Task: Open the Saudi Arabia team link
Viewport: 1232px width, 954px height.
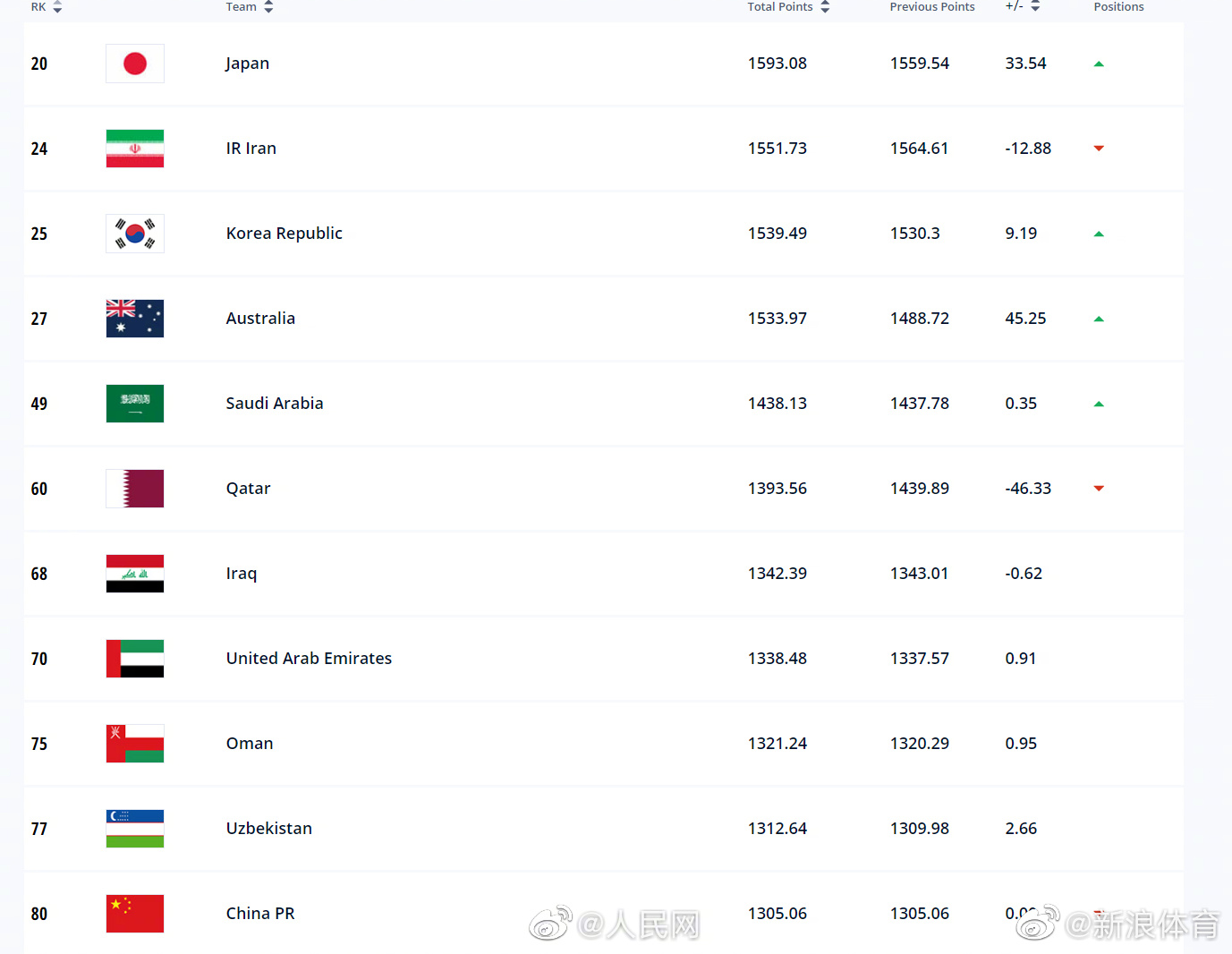Action: coord(275,404)
